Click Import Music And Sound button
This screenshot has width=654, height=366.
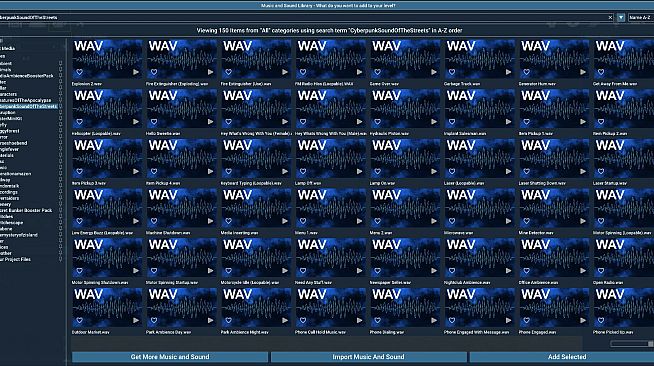[x=368, y=357]
